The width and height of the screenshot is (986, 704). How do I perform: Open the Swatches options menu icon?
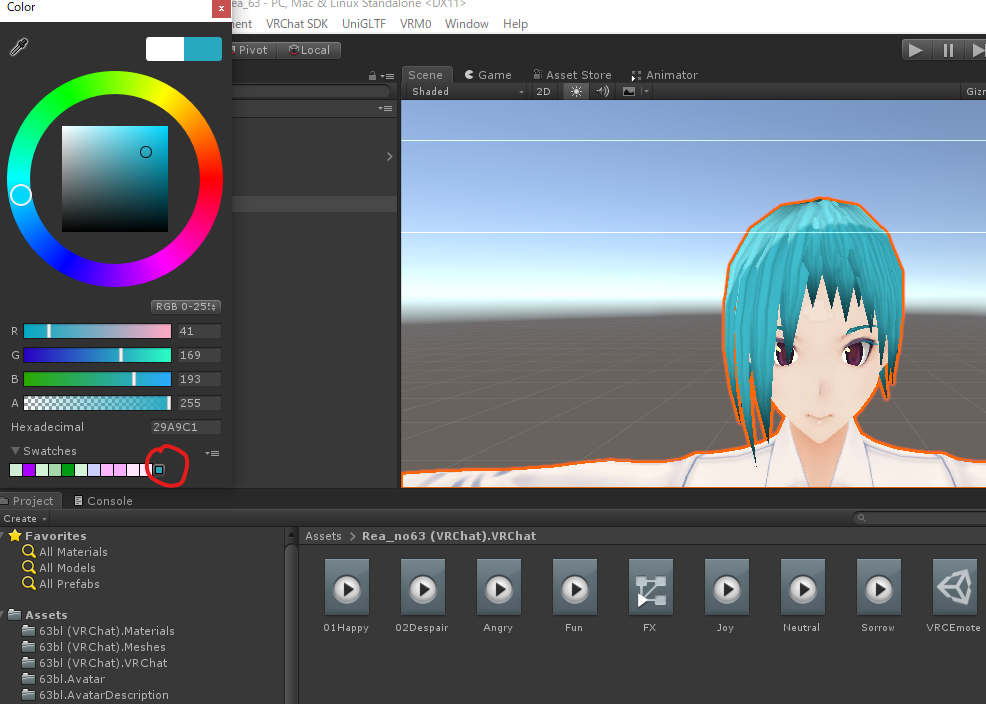pyautogui.click(x=213, y=453)
